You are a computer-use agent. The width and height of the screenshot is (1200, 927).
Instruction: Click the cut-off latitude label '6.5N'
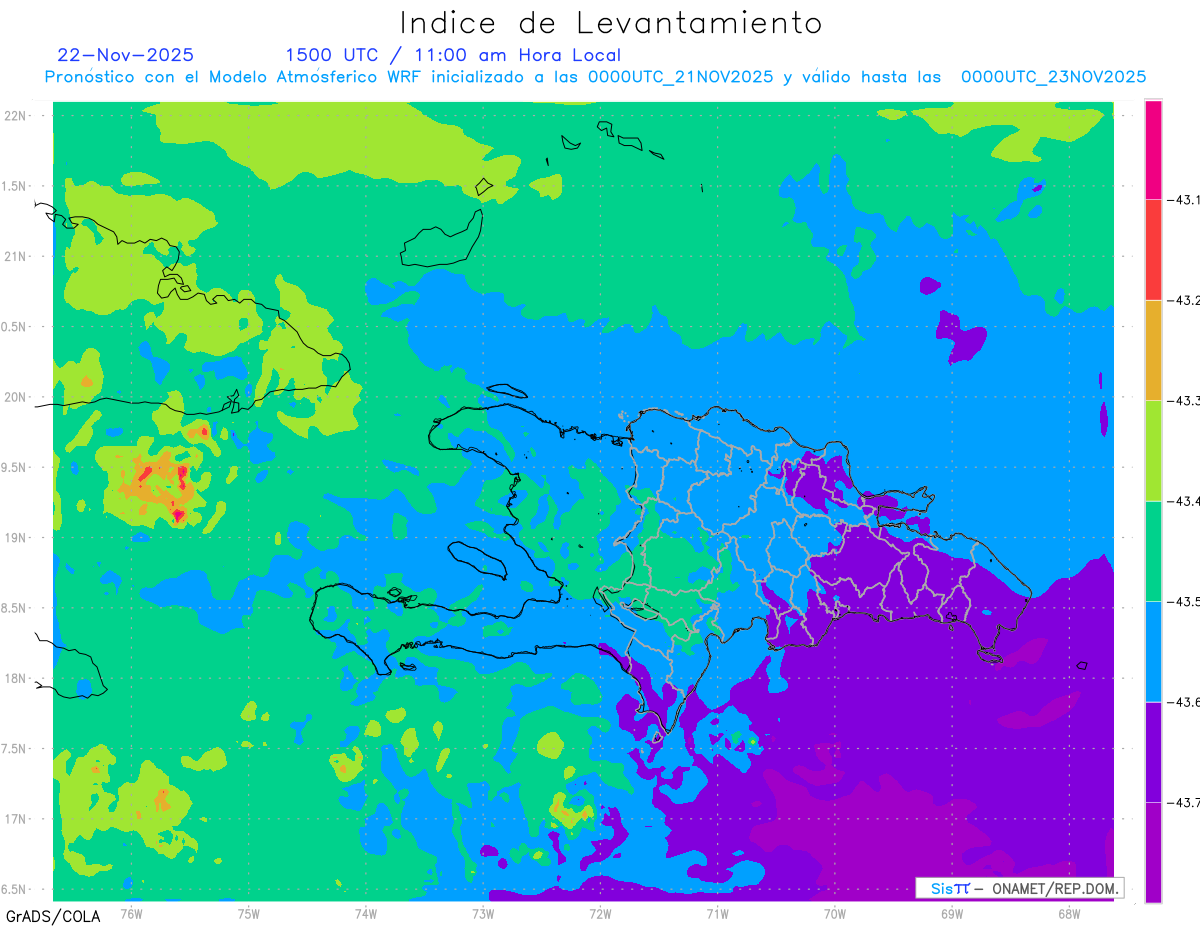tap(15, 889)
